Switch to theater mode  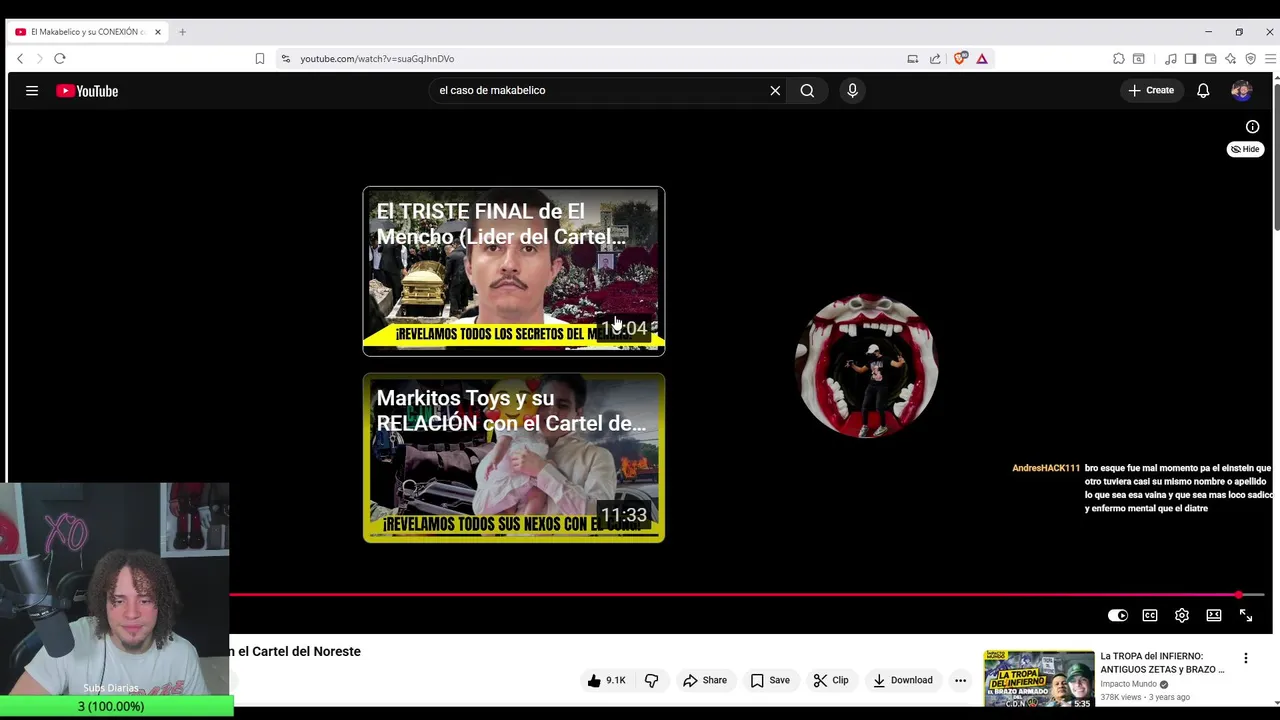(1214, 615)
